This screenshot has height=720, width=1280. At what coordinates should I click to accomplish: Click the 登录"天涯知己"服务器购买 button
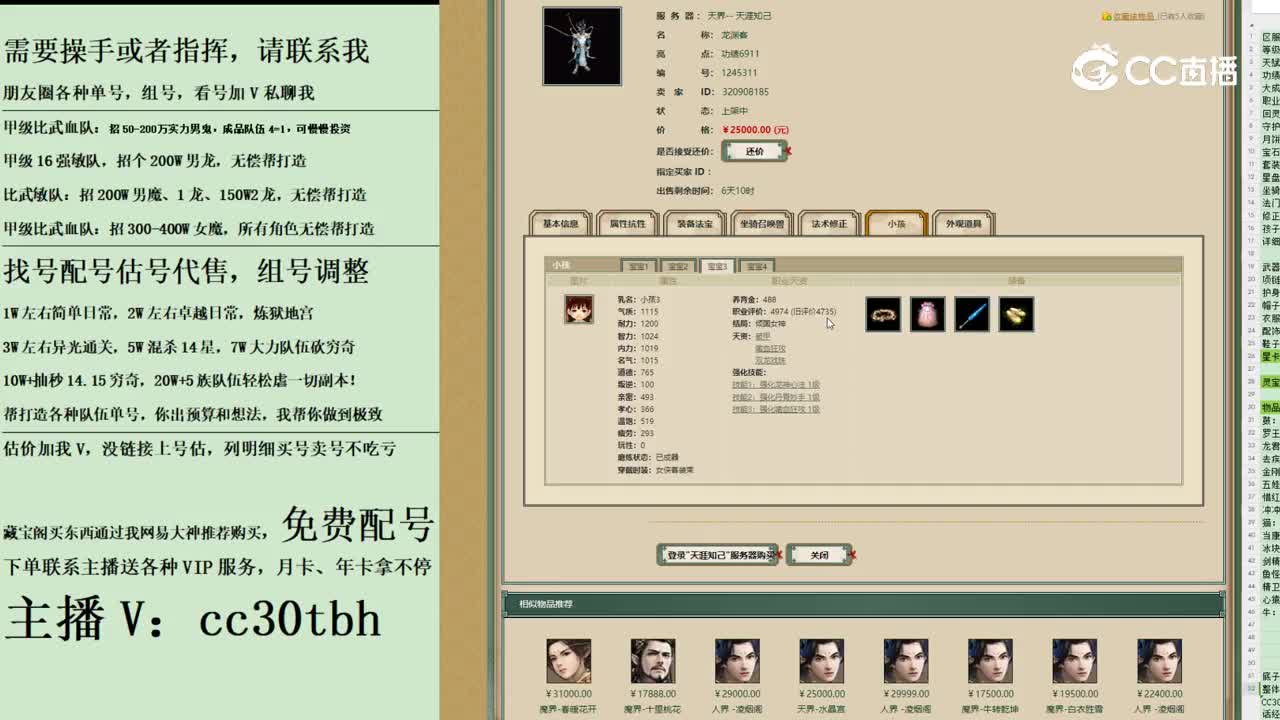point(718,554)
